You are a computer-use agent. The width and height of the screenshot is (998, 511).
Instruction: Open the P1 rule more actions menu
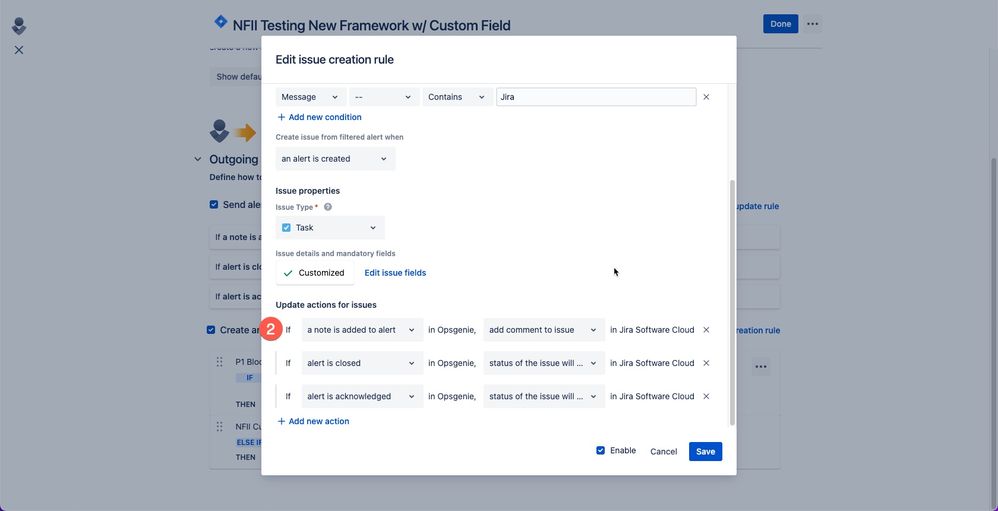pyautogui.click(x=760, y=367)
